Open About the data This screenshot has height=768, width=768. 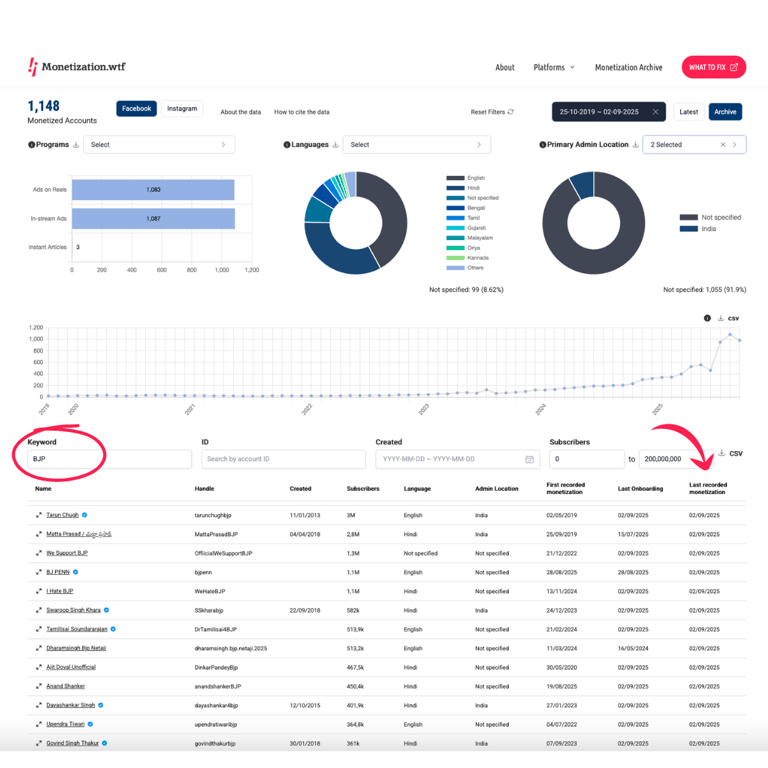(240, 112)
